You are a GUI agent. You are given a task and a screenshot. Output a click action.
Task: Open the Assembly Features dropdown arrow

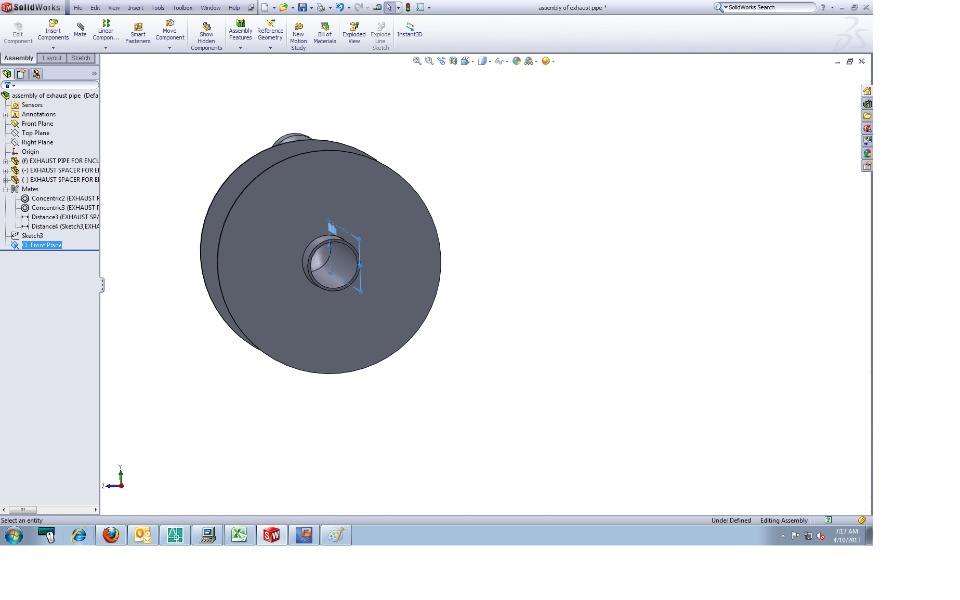pyautogui.click(x=240, y=48)
